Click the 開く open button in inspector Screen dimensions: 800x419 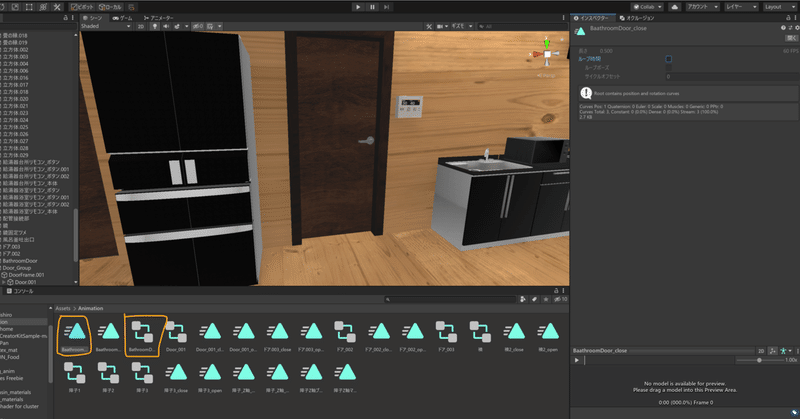pos(791,38)
